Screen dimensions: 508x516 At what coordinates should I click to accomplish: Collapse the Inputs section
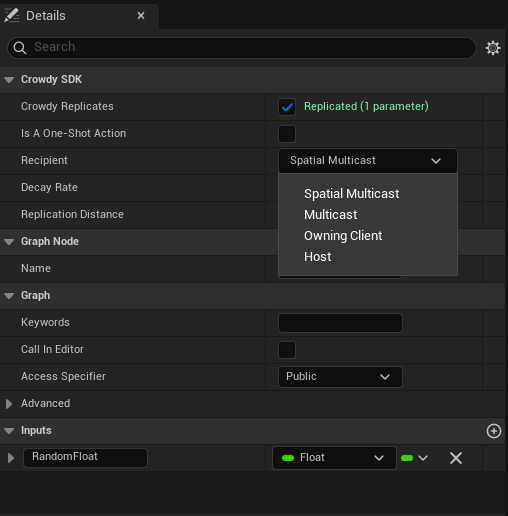click(9, 431)
